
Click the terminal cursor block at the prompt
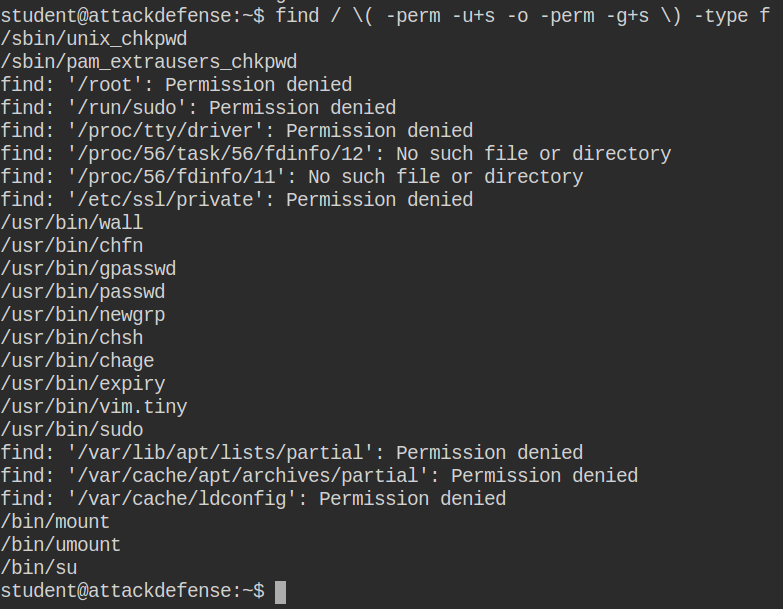[280, 591]
